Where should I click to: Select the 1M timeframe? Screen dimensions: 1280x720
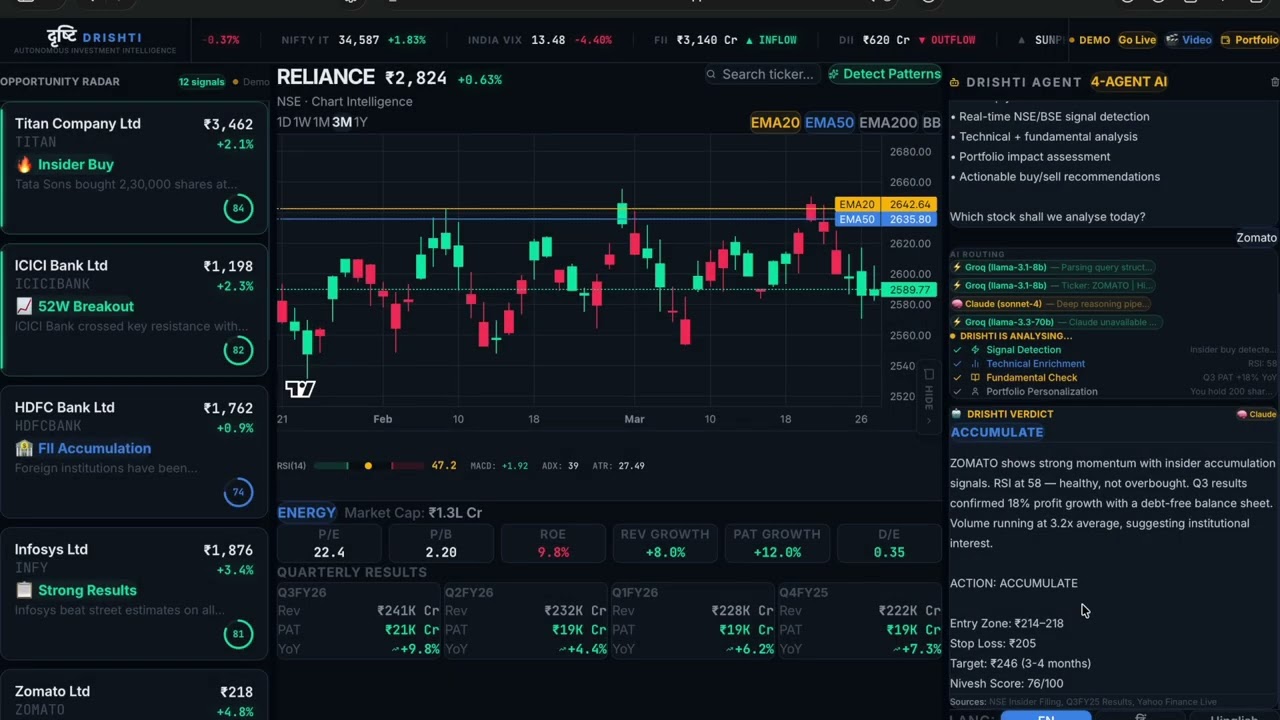[x=321, y=122]
